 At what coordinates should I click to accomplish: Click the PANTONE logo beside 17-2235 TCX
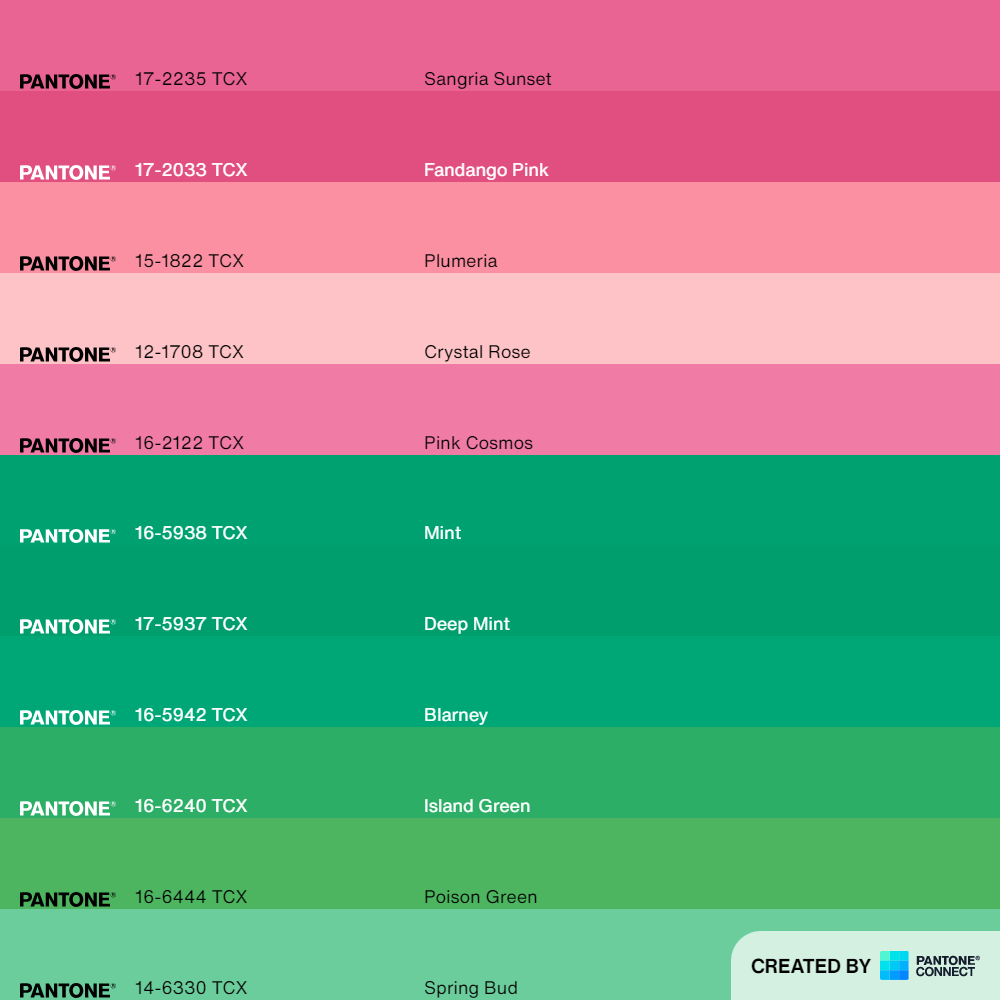[67, 82]
